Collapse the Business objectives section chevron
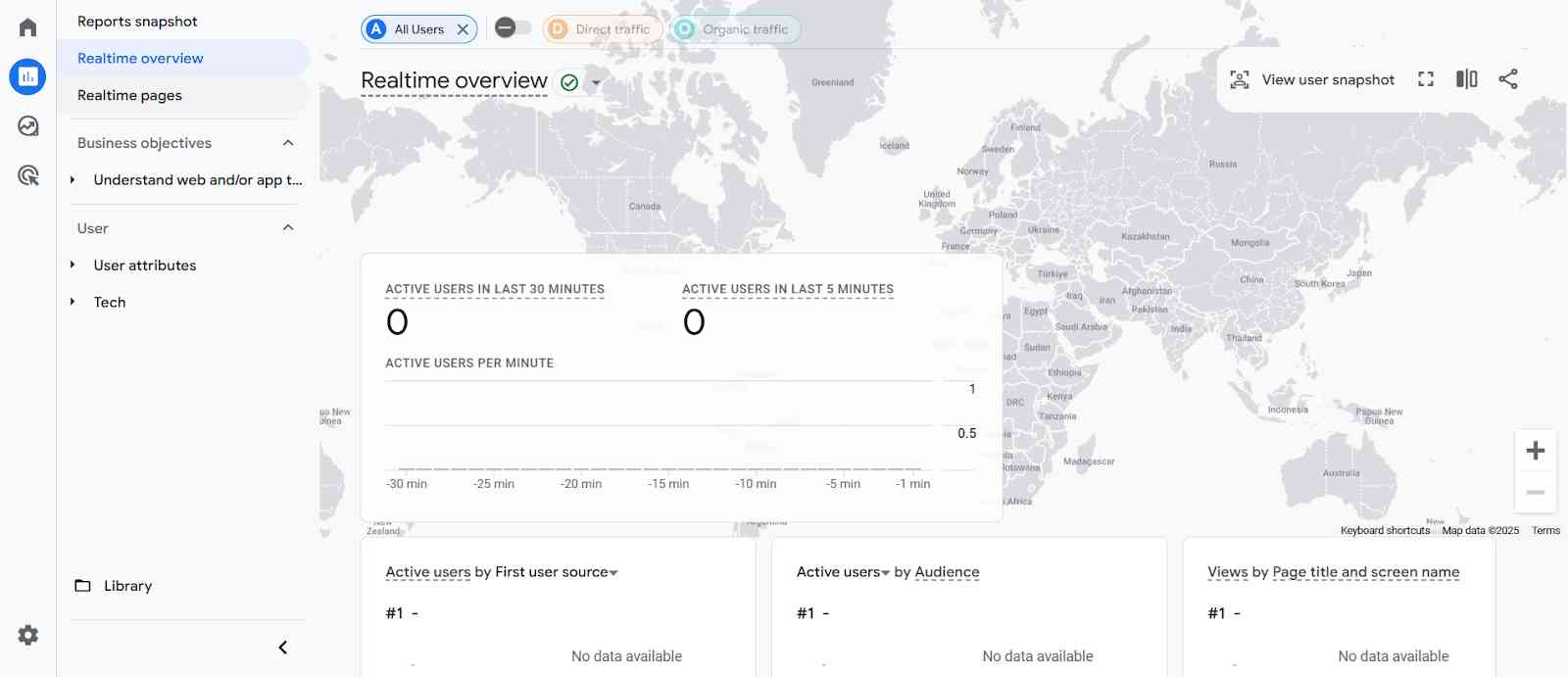The image size is (1568, 677). click(x=288, y=143)
